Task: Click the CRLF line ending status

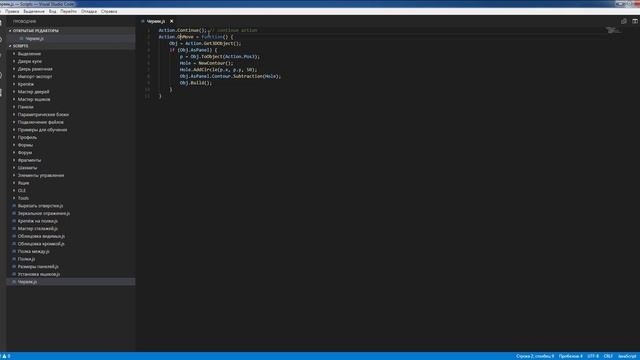Action: 608,356
